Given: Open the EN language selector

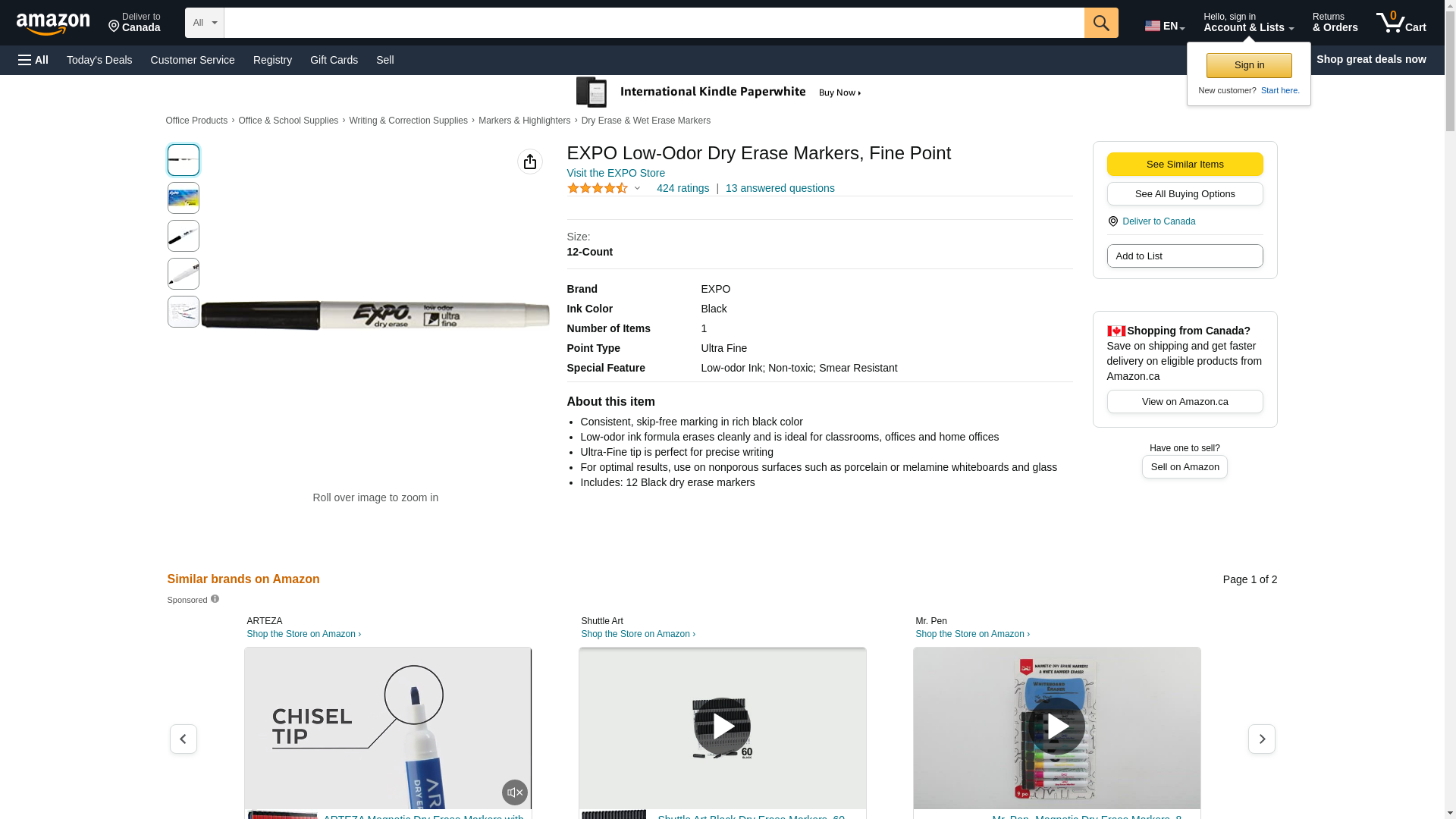Looking at the screenshot, I should pos(1164,26).
